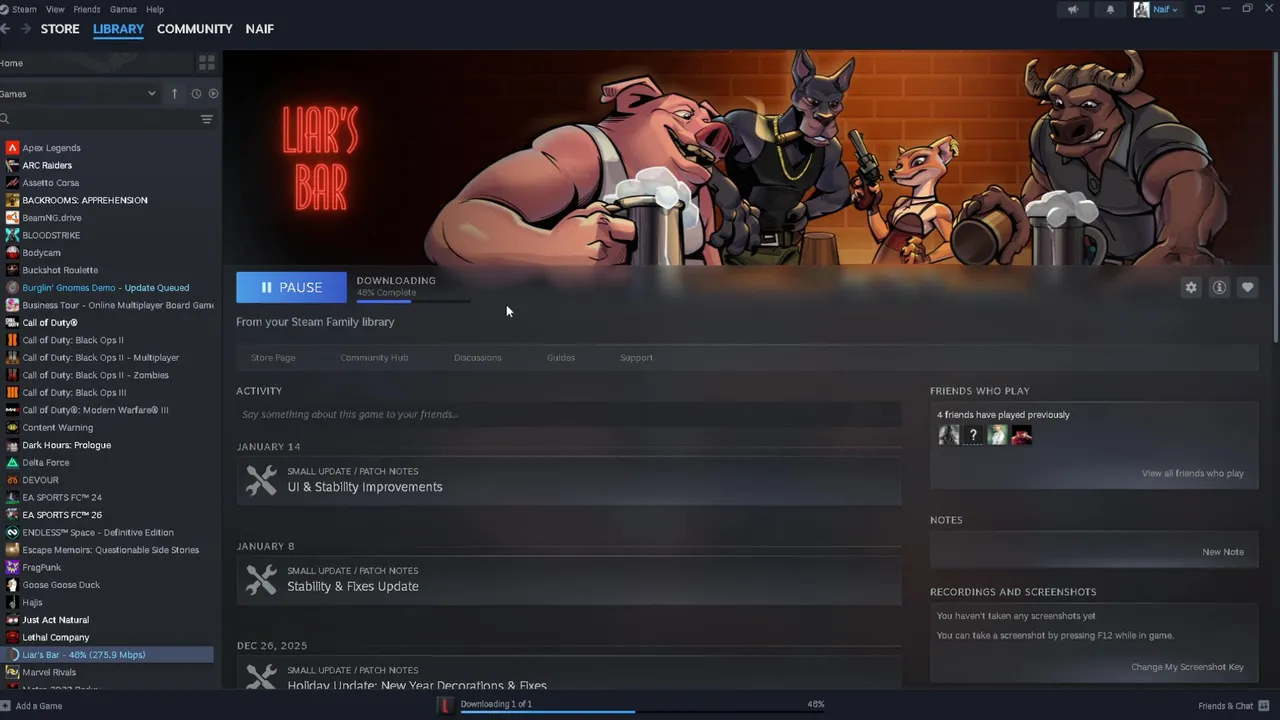
Task: Click the plus icon beside Add a Game
Action: 5,705
